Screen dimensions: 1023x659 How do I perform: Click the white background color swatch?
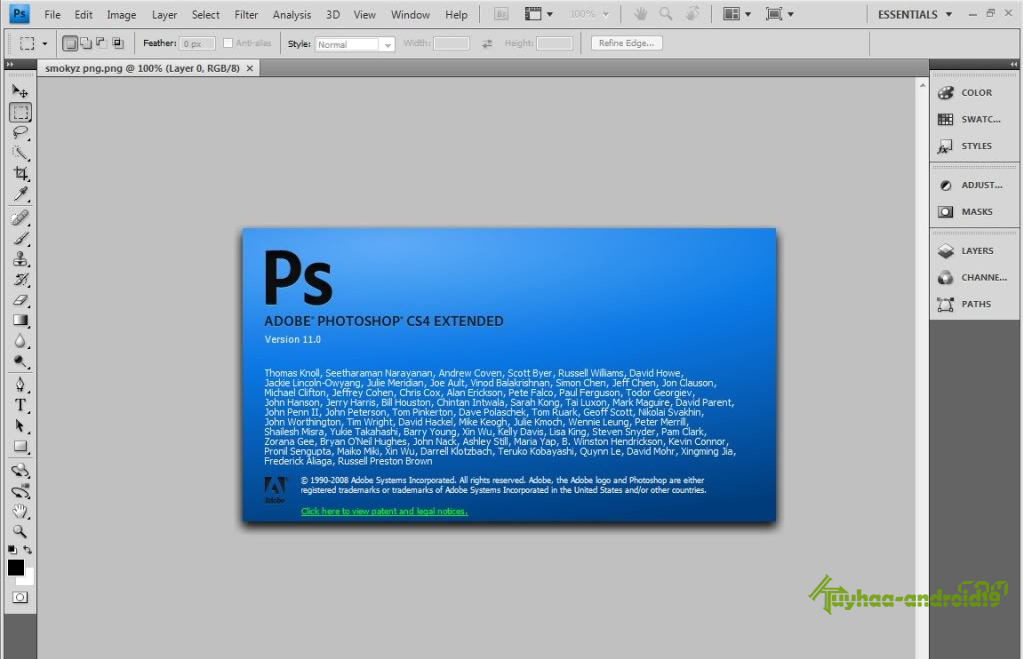coord(28,579)
